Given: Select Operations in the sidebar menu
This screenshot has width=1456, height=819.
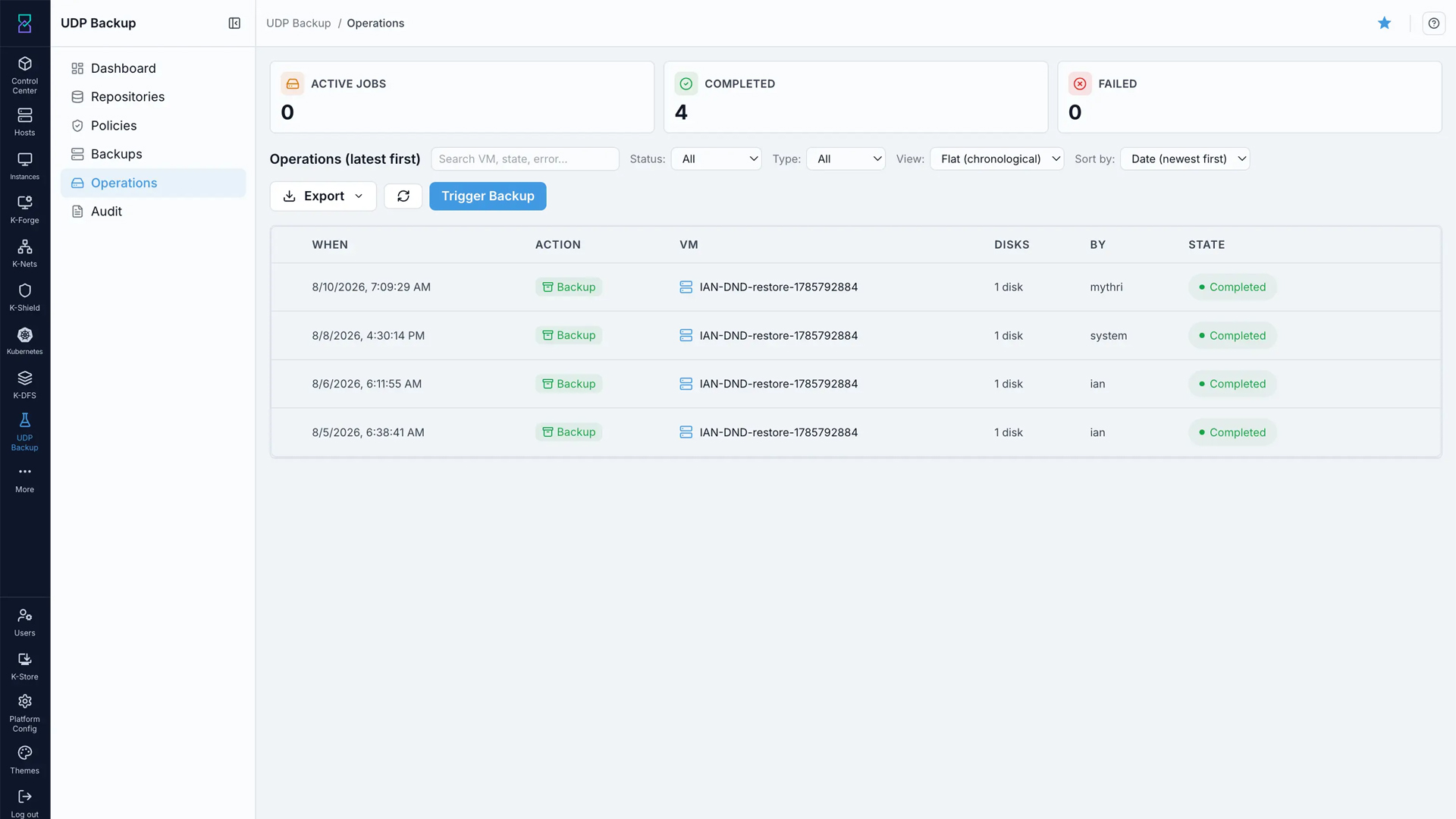Looking at the screenshot, I should pyautogui.click(x=153, y=183).
